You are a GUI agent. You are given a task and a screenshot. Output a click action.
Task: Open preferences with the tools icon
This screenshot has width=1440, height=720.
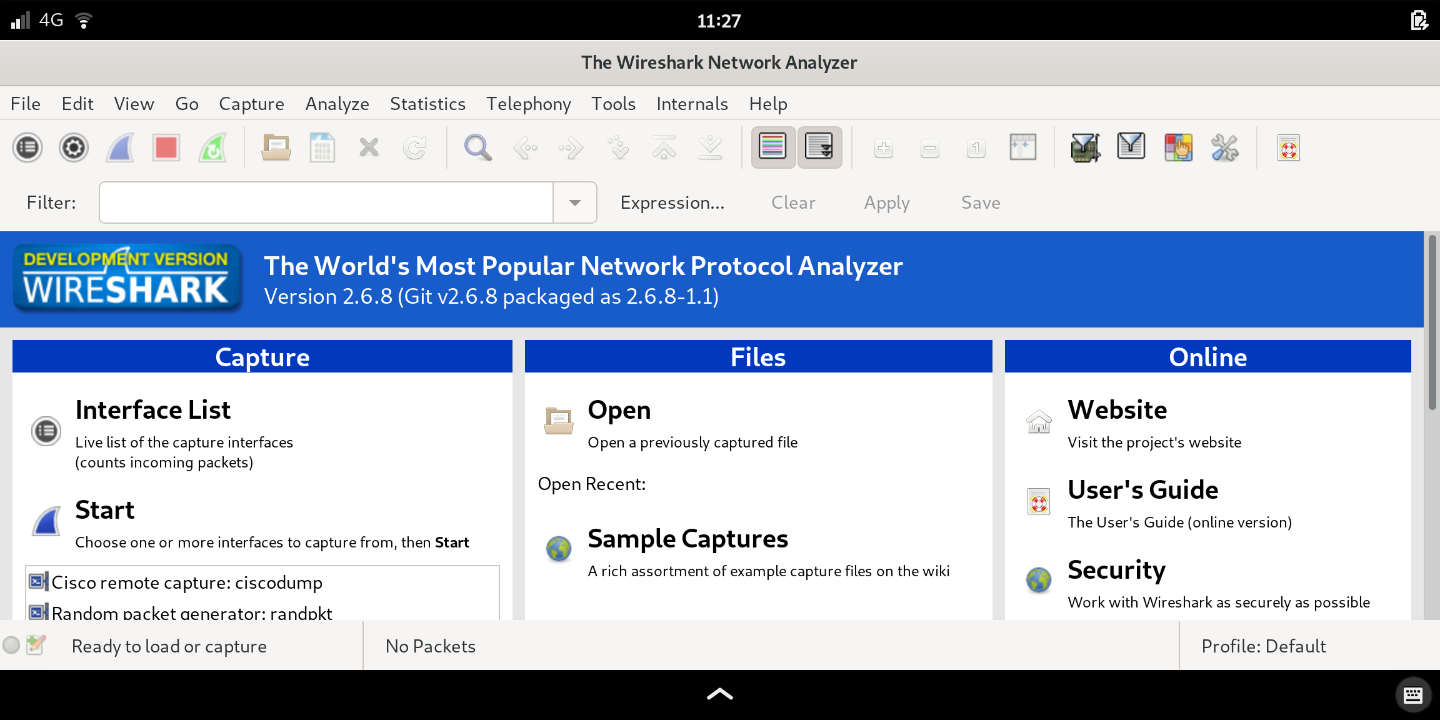coord(1224,148)
